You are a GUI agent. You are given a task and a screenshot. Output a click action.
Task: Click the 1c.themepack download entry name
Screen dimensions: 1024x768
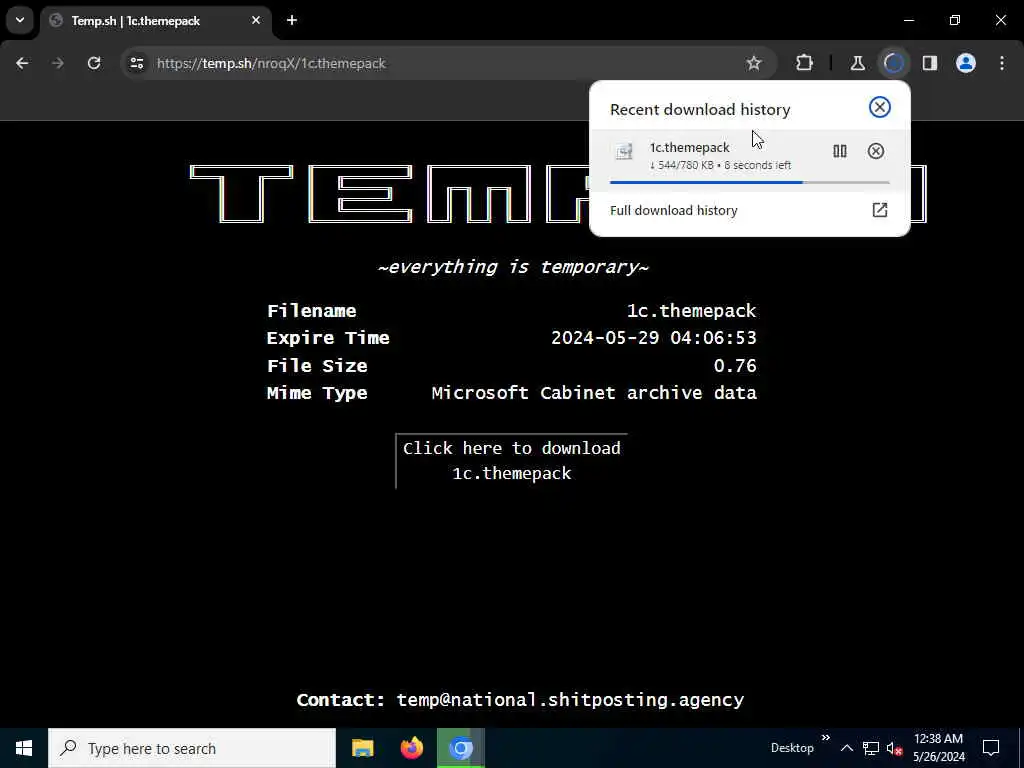[690, 148]
